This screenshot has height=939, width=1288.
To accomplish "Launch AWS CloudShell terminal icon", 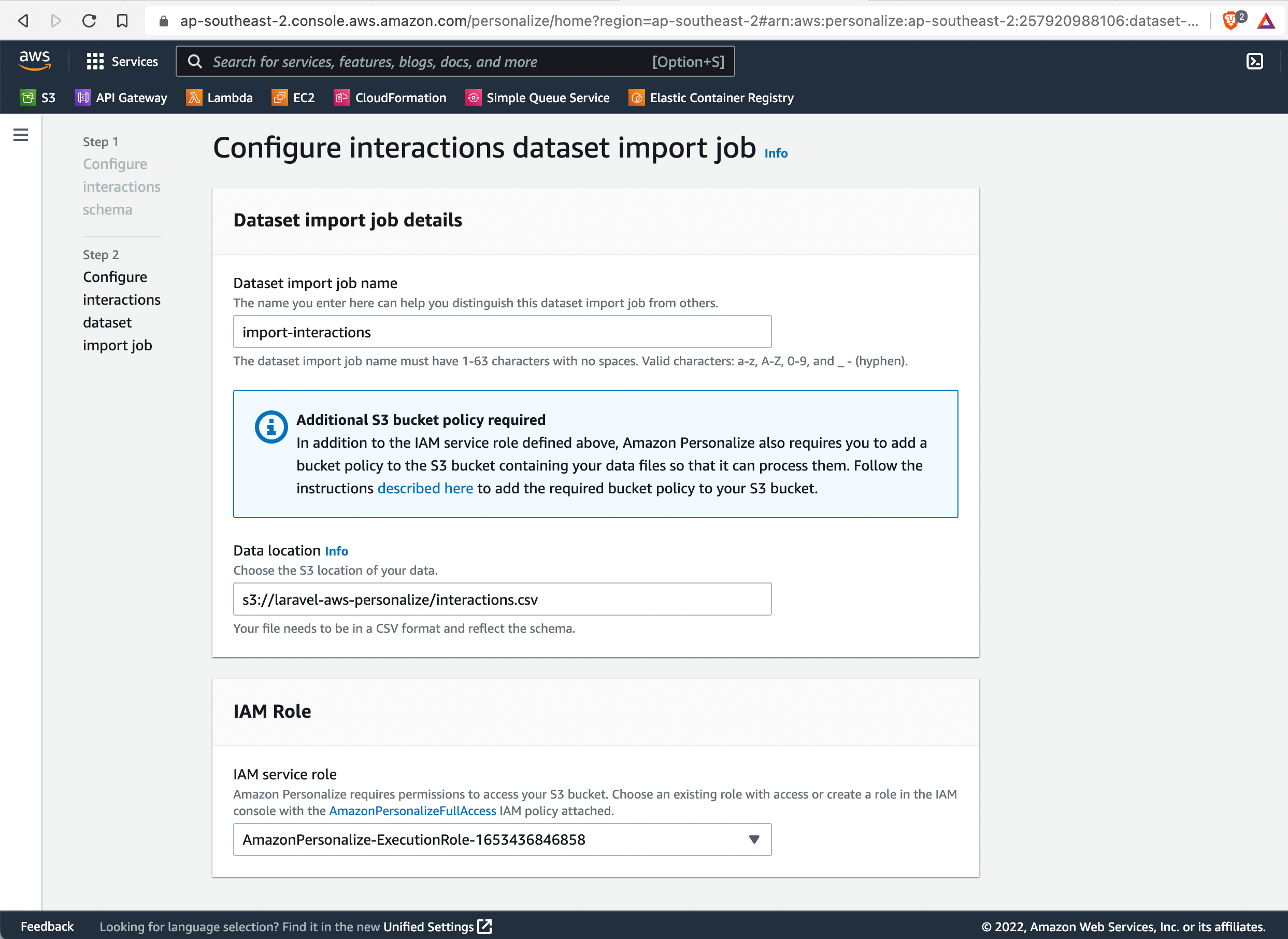I will click(x=1254, y=61).
